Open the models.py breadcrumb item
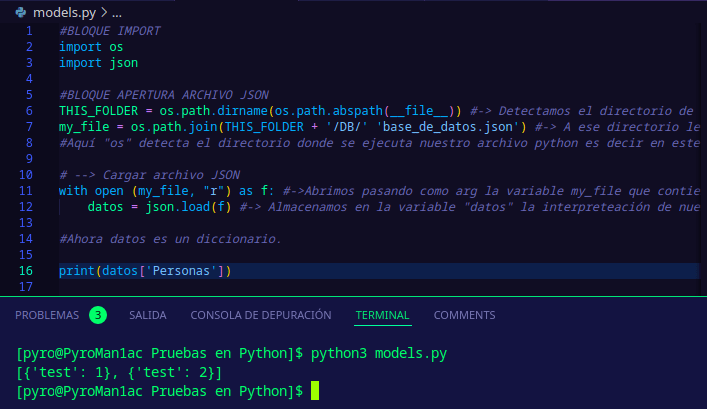 pyautogui.click(x=63, y=13)
